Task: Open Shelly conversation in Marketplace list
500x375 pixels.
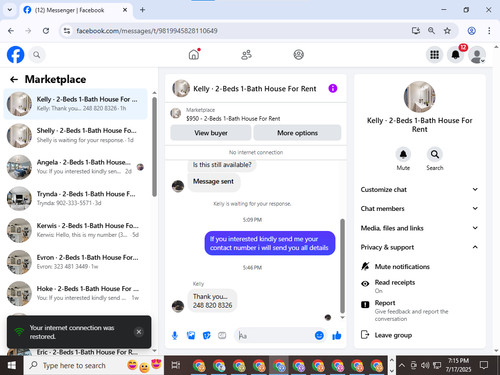Action: point(75,135)
